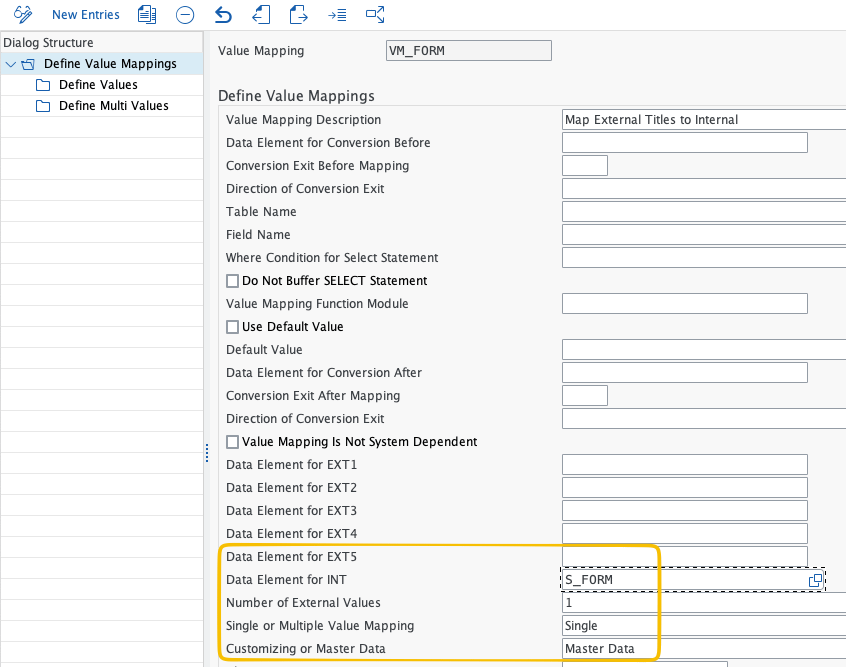This screenshot has width=846, height=667.
Task: Click the Undo Change arrow icon
Action: tap(223, 15)
